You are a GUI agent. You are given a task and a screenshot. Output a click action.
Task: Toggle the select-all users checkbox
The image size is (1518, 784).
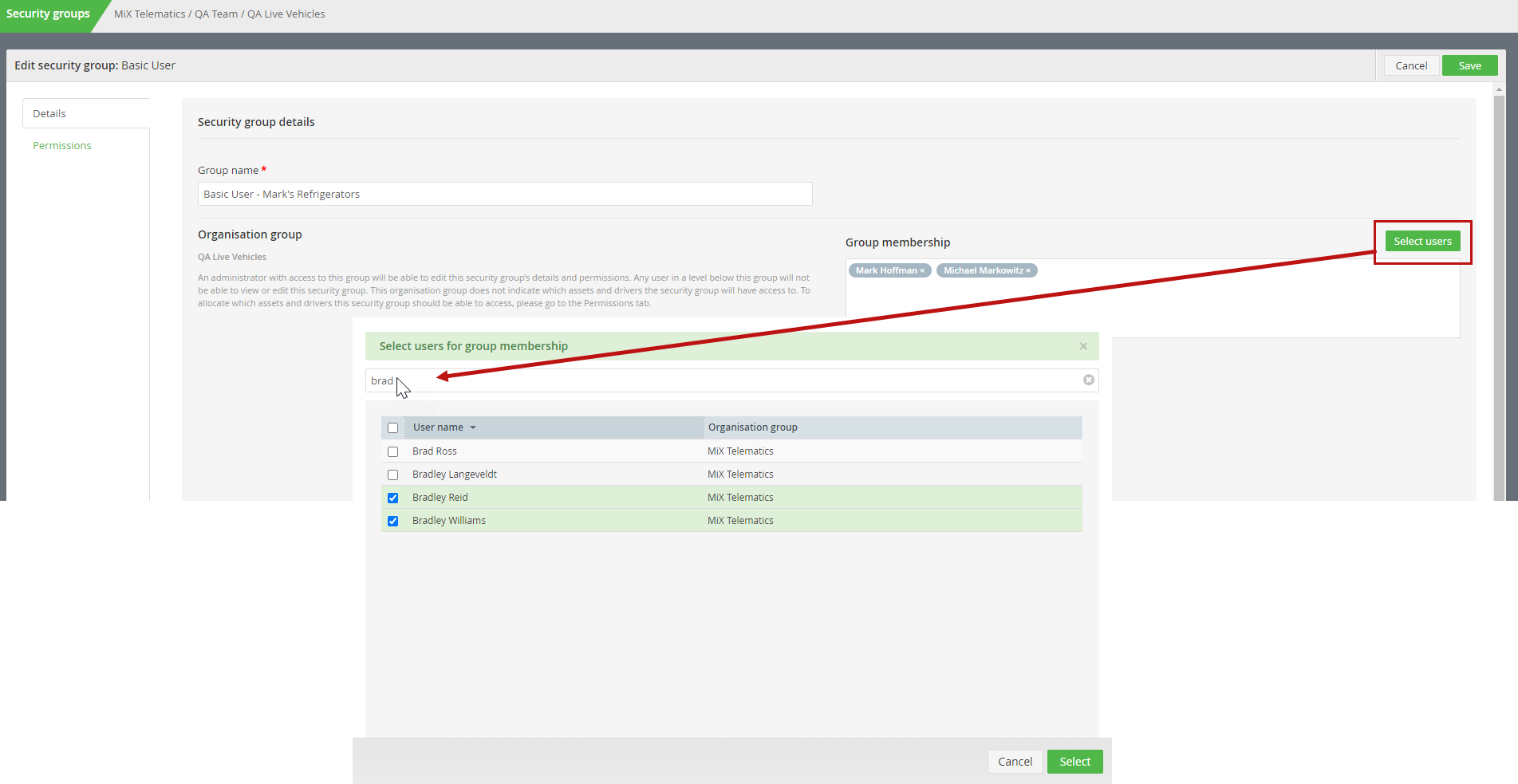[392, 428]
